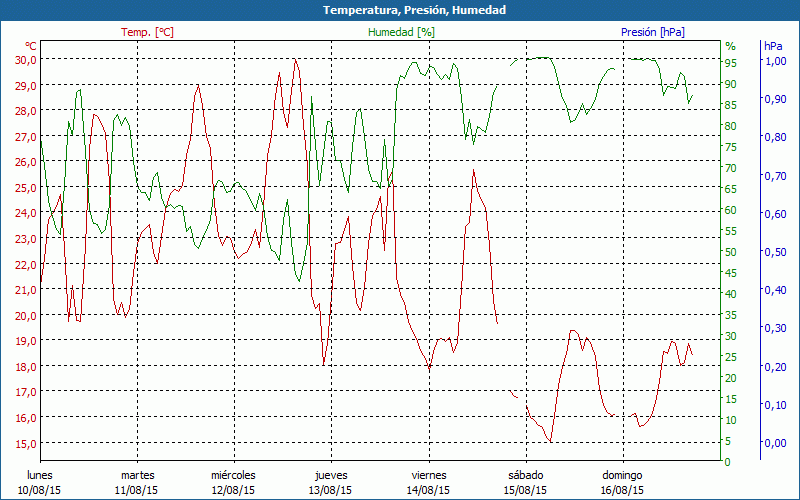The width and height of the screenshot is (800, 500).
Task: Click the green % unit label
Action: tap(730, 46)
